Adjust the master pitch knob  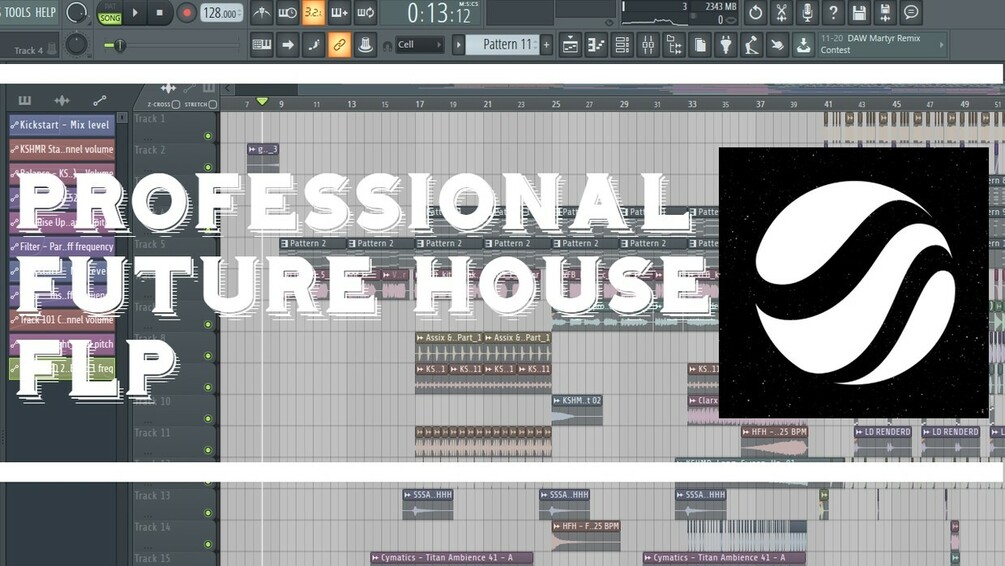[76, 44]
